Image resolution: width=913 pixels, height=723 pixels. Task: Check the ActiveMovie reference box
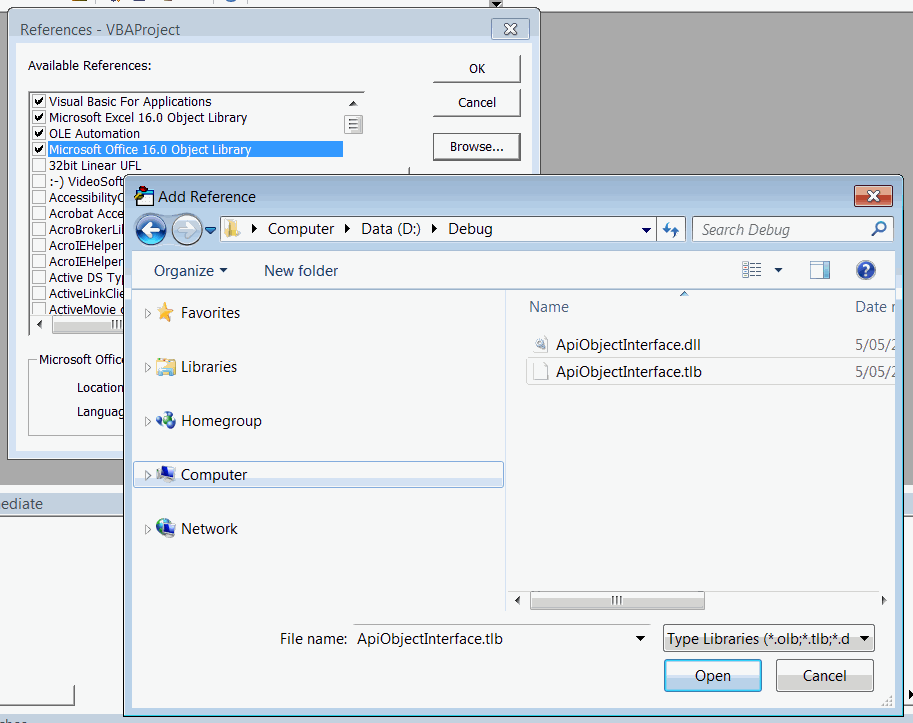click(x=39, y=309)
